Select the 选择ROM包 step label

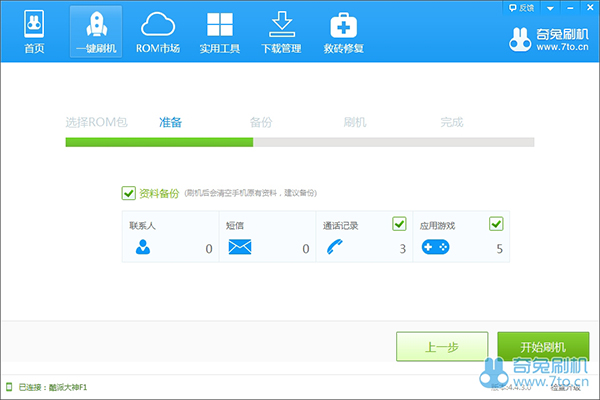point(96,122)
